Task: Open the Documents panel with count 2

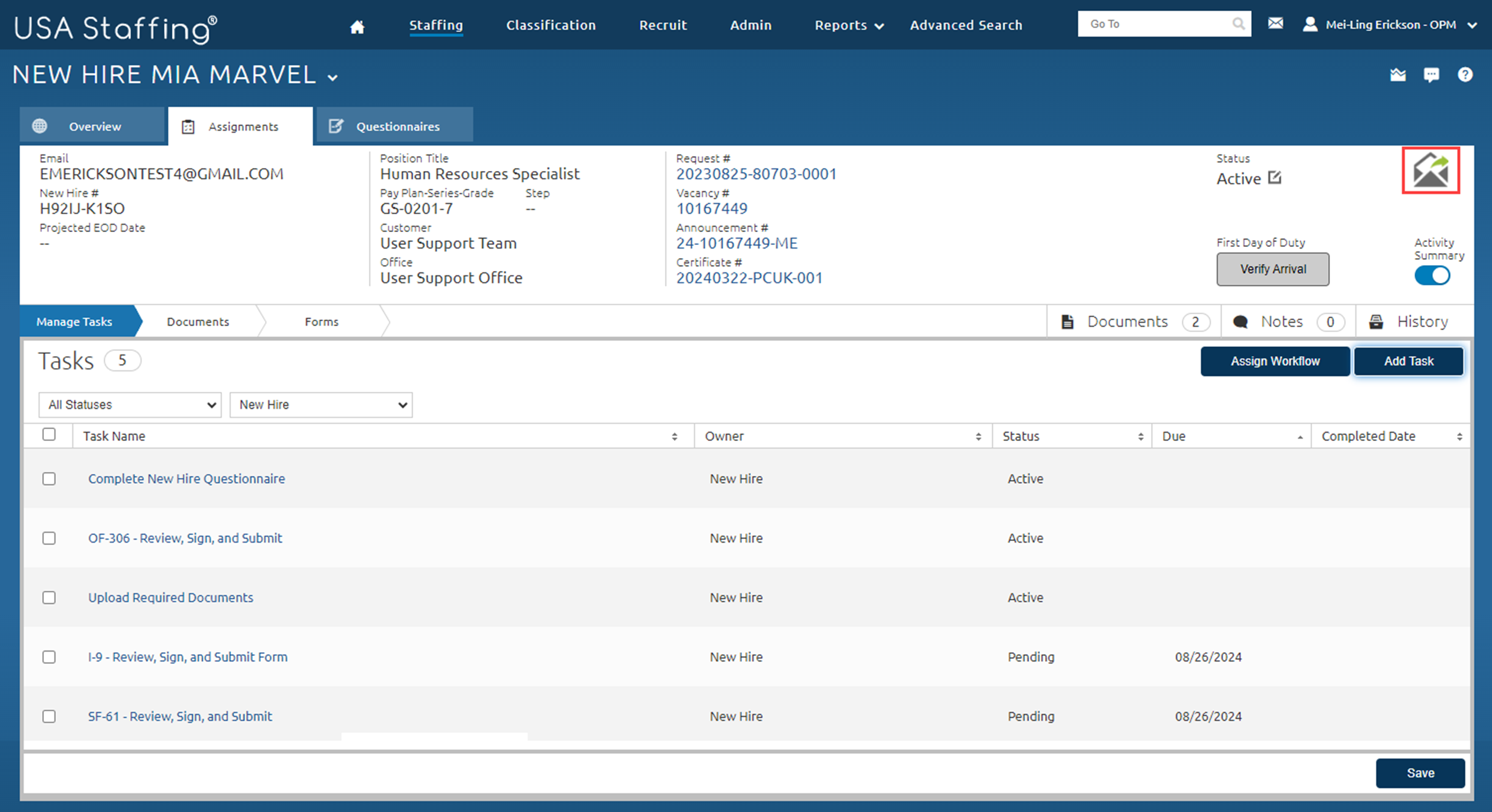Action: pos(1135,321)
